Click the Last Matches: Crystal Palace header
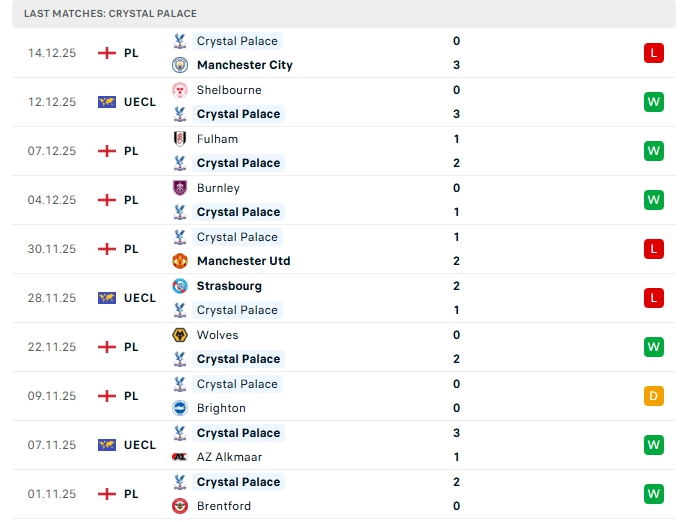 point(112,14)
